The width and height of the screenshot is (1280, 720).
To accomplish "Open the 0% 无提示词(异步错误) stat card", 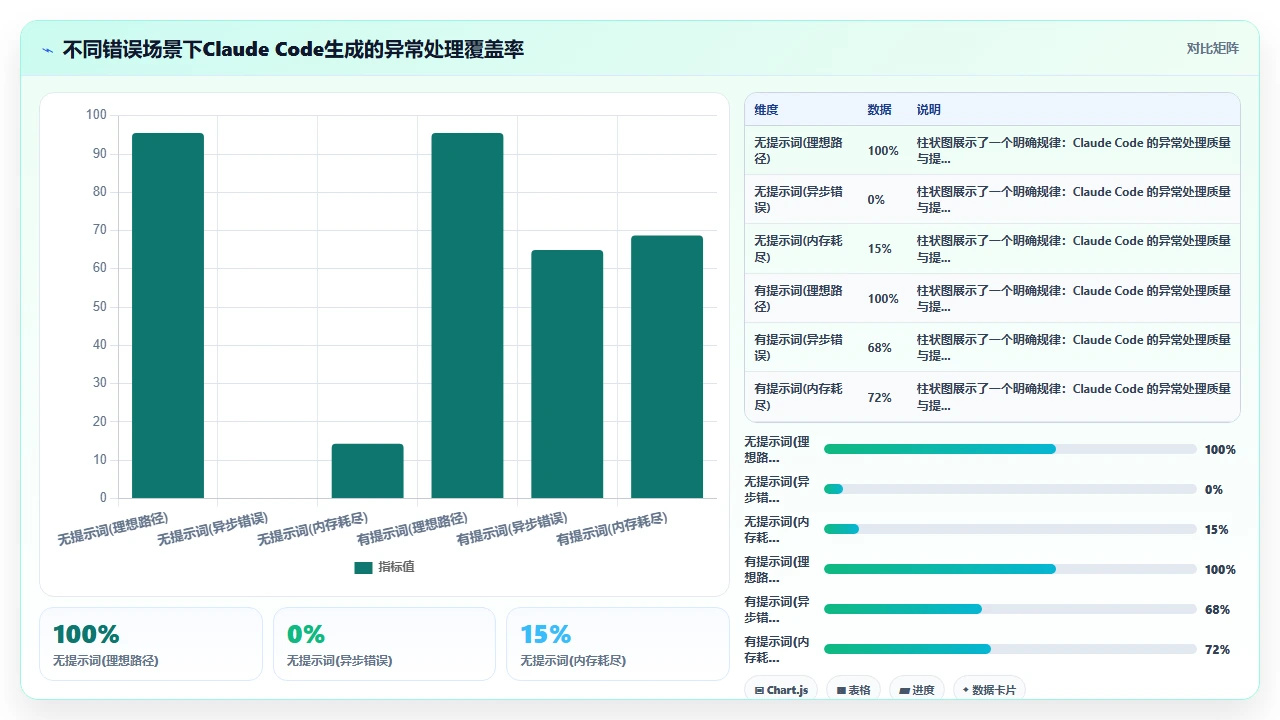I will pos(384,644).
